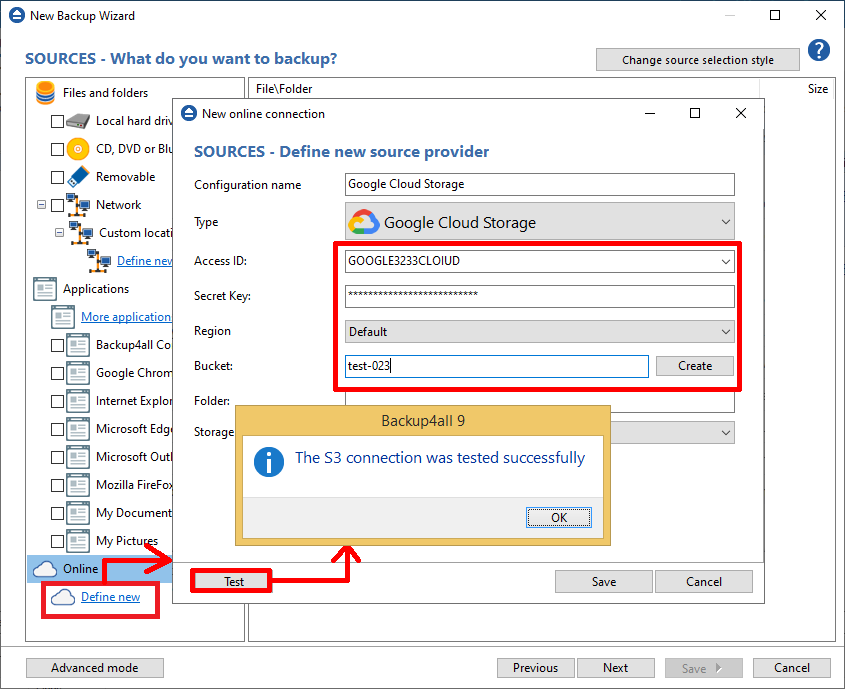845x689 pixels.
Task: Click the New Backup Wizard title bar icon
Action: [17, 15]
